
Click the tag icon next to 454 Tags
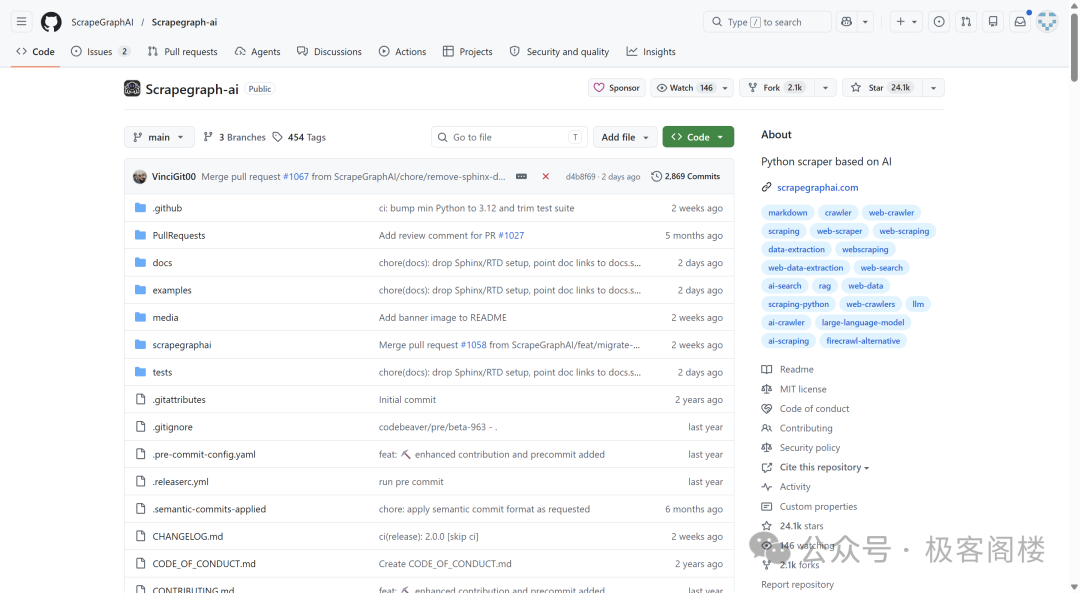[278, 137]
